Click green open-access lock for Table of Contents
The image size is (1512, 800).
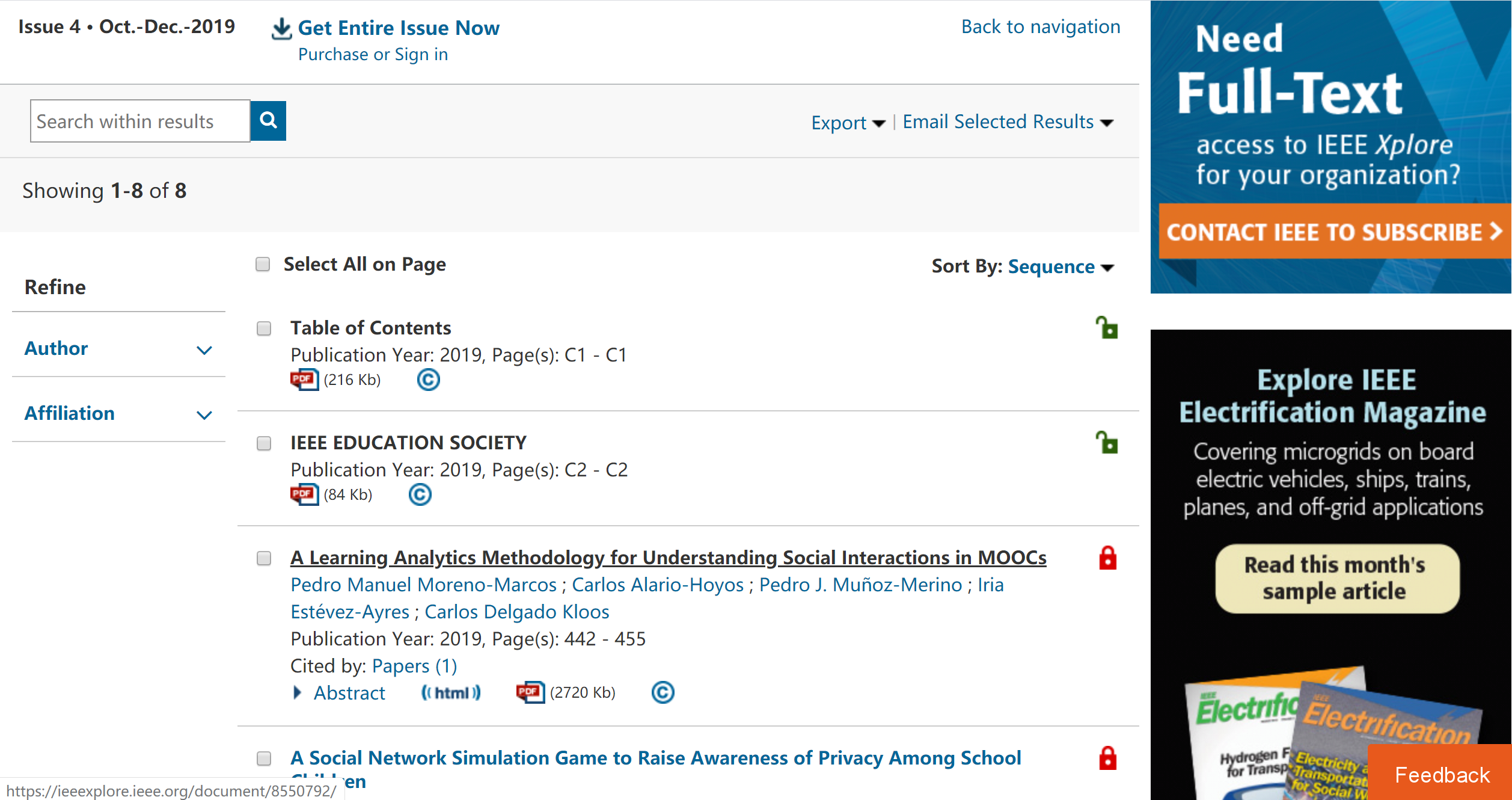tap(1107, 328)
